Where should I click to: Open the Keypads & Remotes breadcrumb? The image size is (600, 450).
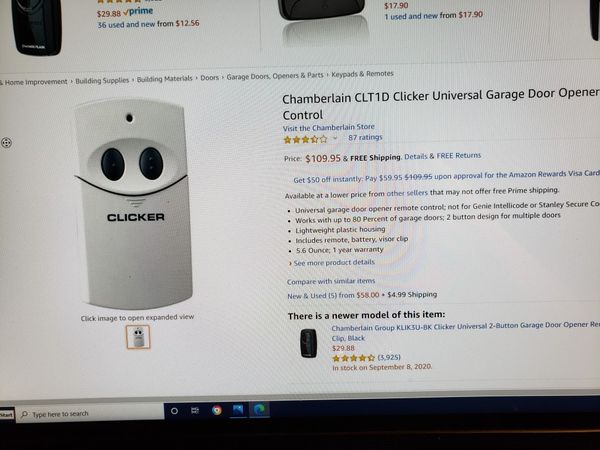[x=362, y=74]
